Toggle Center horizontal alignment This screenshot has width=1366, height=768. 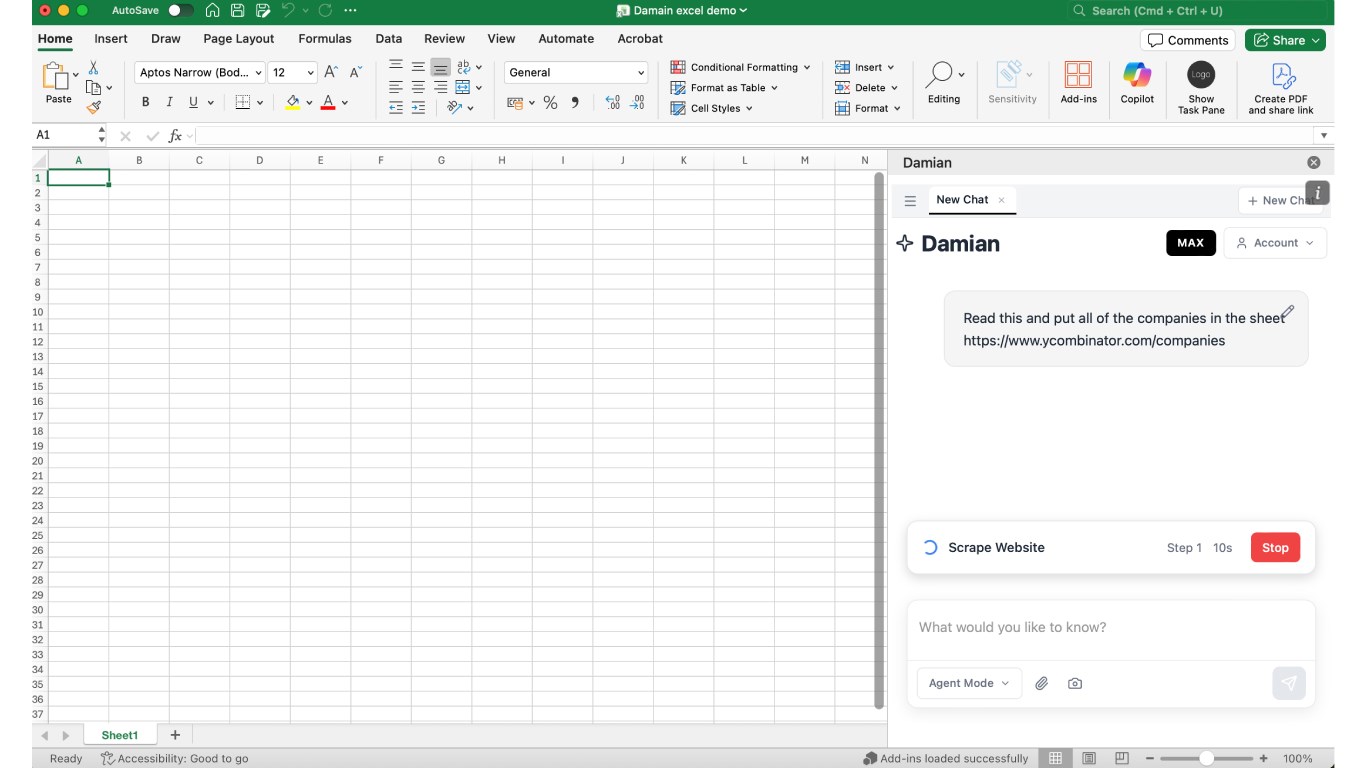click(418, 88)
